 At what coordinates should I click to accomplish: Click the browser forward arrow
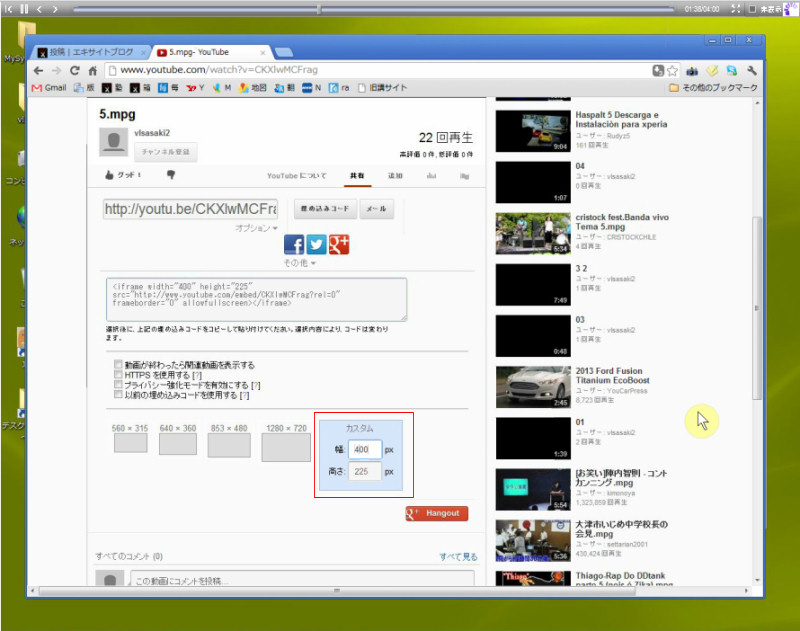(57, 70)
